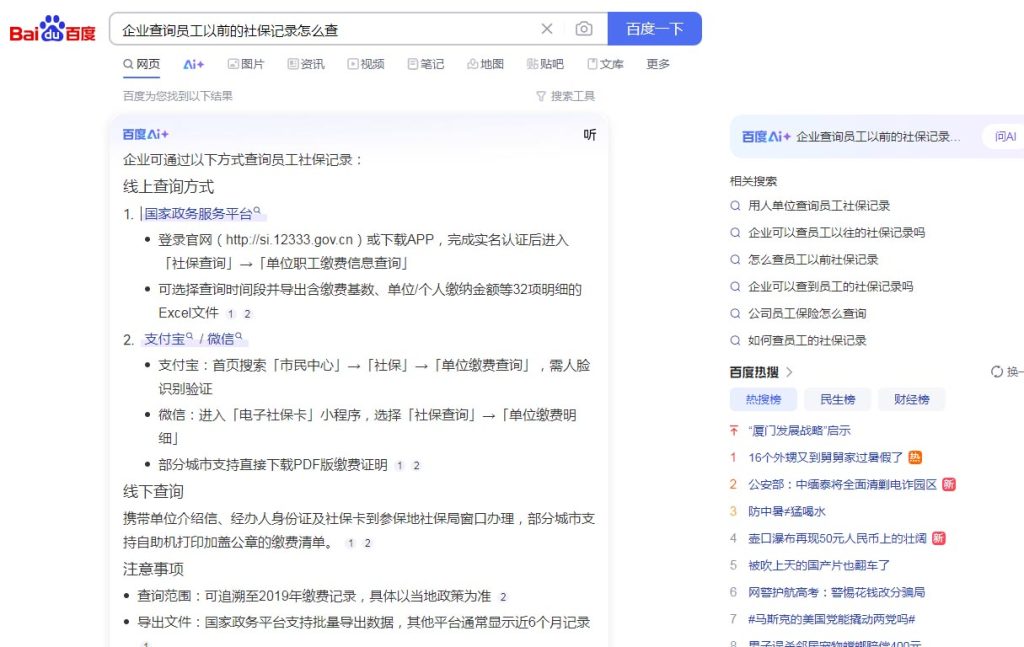
Task: Click chevron next to 百度热搜
Action: (x=789, y=372)
